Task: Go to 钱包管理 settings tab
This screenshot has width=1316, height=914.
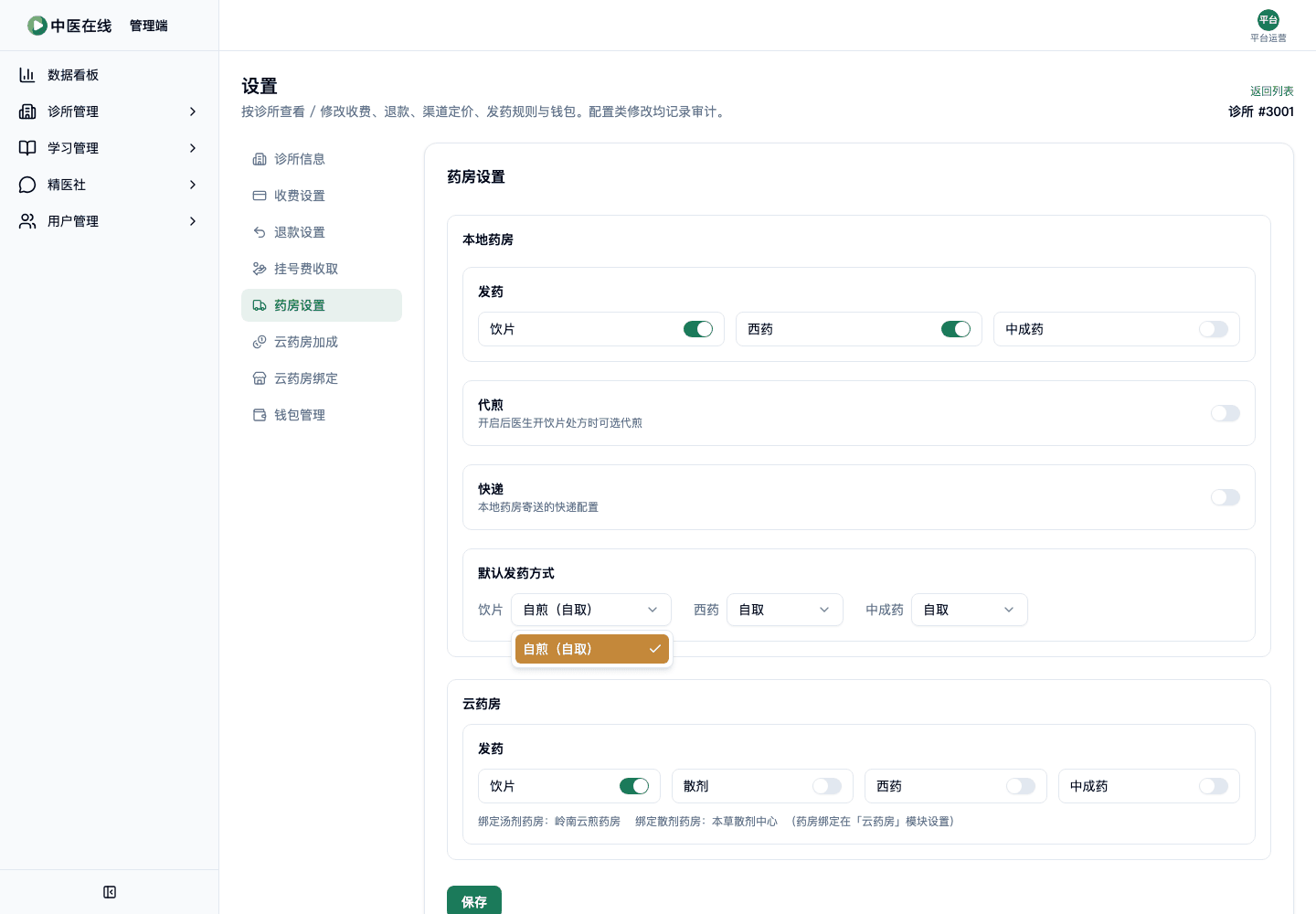Action: point(322,415)
